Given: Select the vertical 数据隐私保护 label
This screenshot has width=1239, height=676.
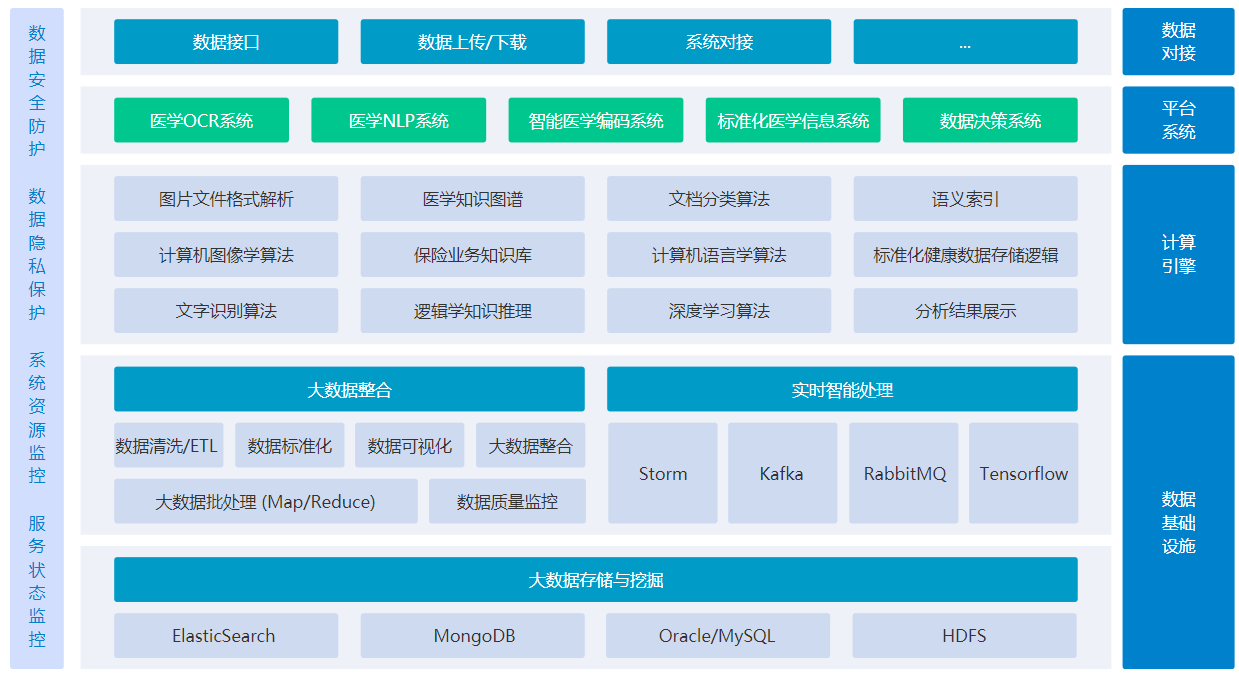Looking at the screenshot, I should point(37,254).
